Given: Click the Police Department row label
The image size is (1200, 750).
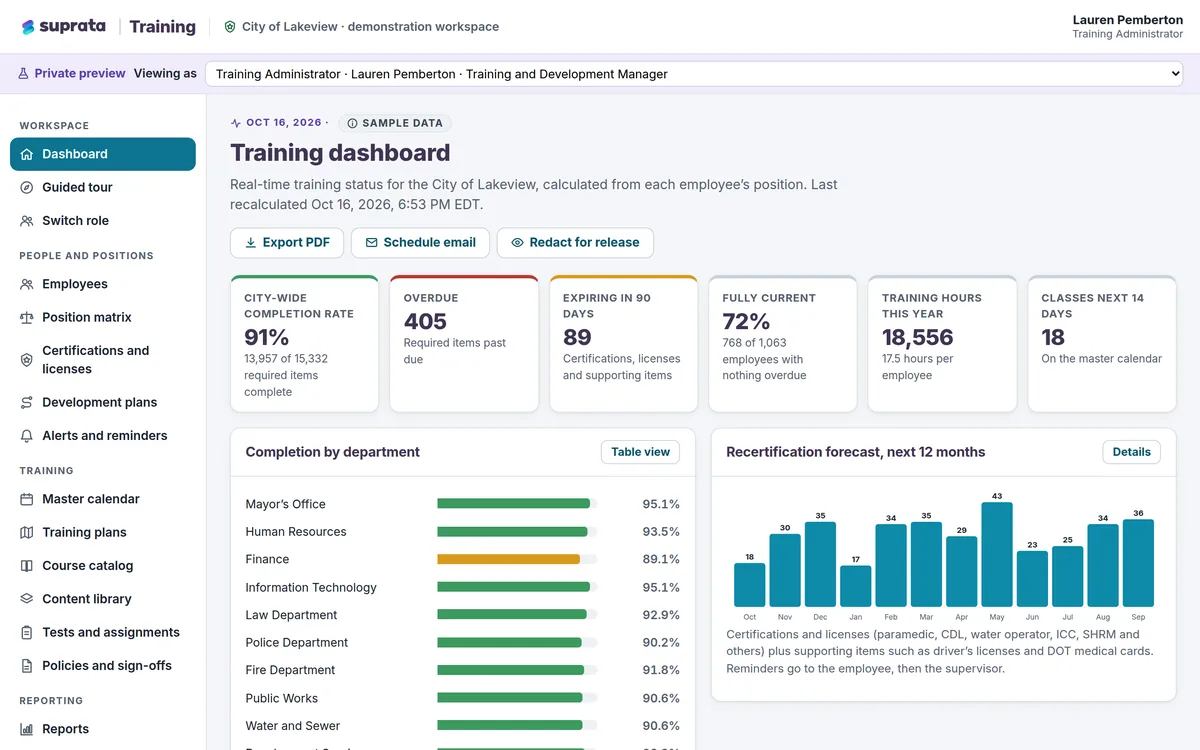Looking at the screenshot, I should [296, 642].
